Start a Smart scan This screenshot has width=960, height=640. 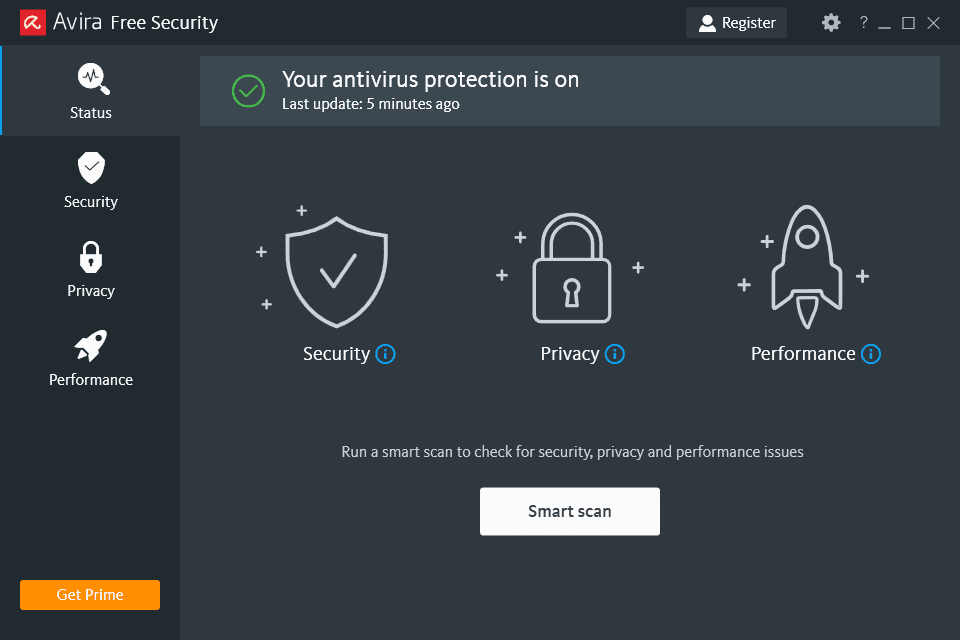[570, 510]
